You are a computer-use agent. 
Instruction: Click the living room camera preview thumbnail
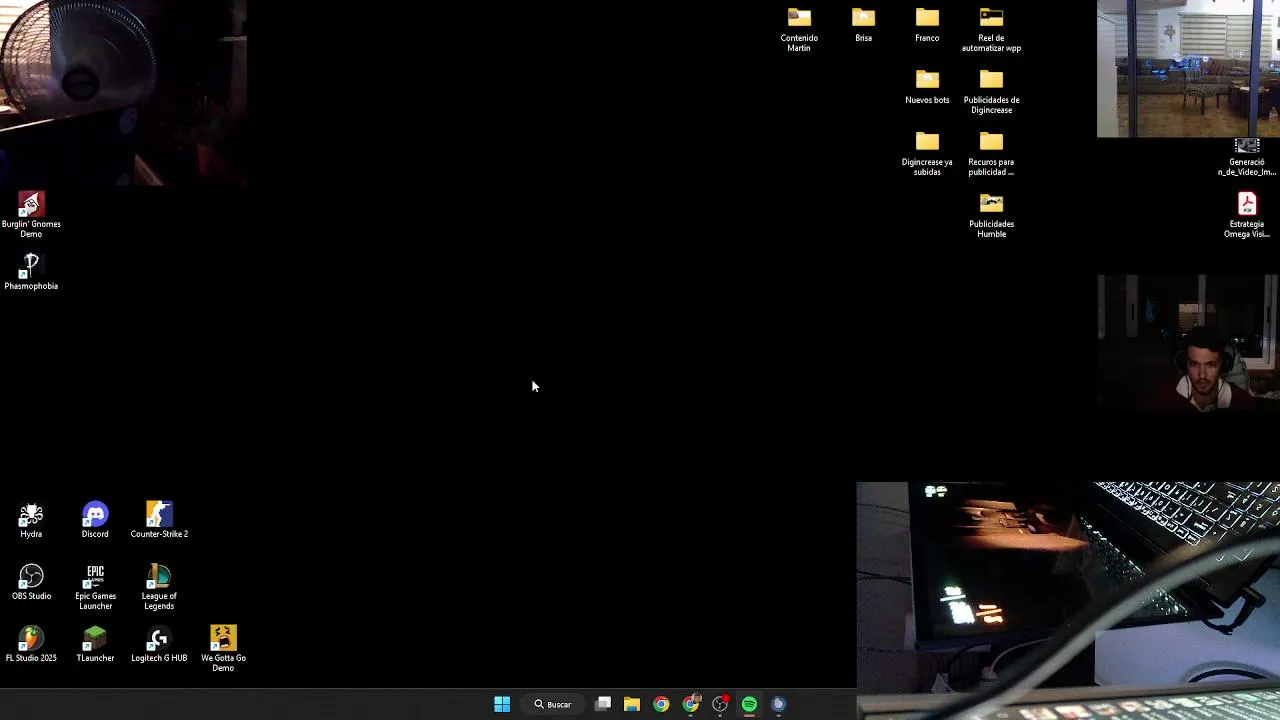(1188, 69)
